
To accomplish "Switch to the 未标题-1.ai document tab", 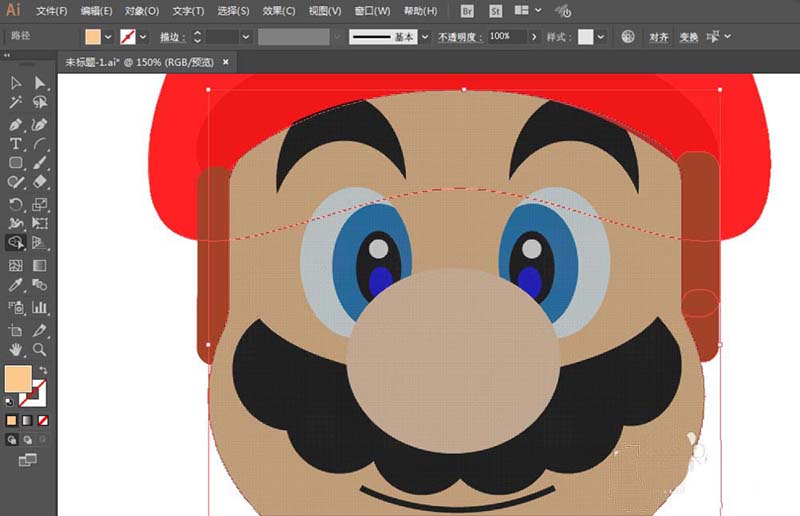I will [x=139, y=62].
